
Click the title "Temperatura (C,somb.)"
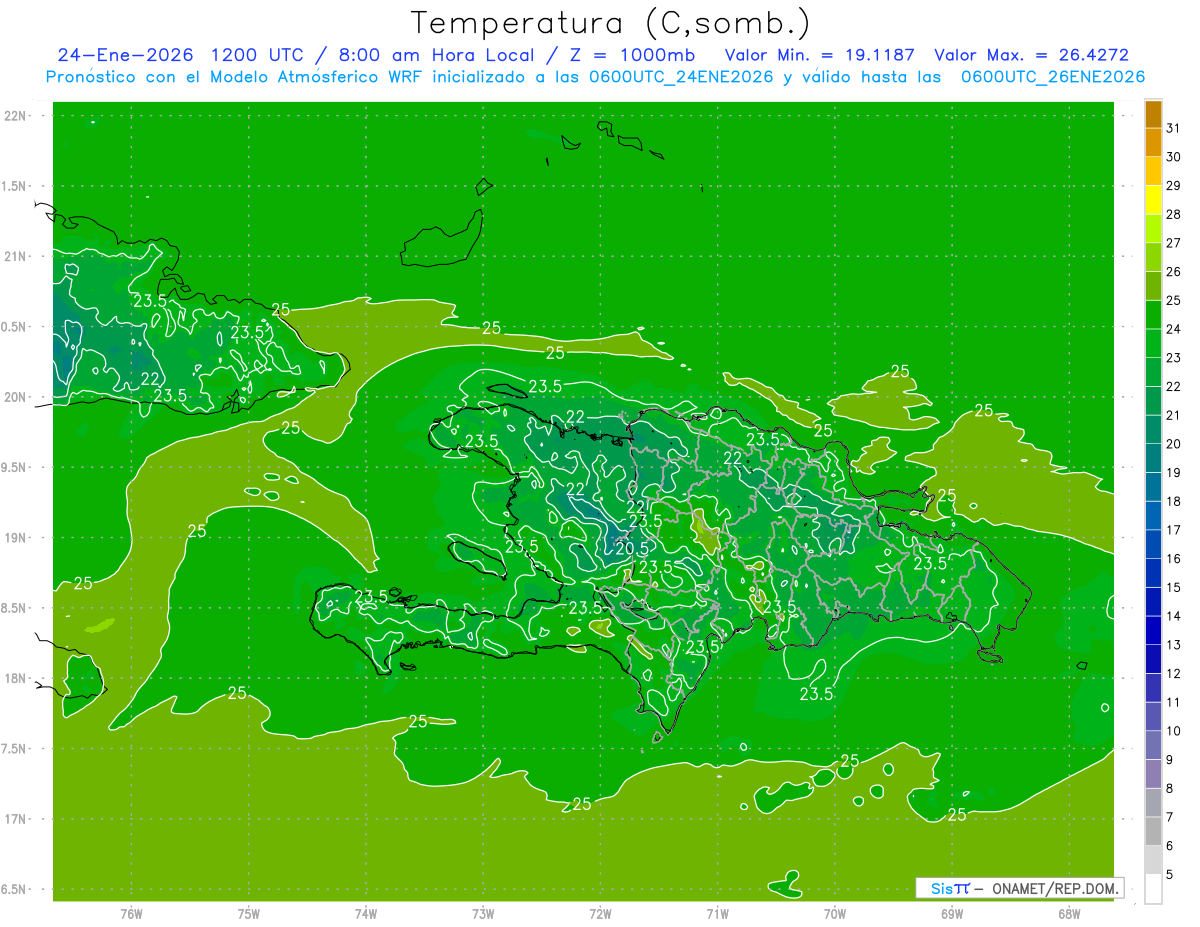click(x=610, y=23)
